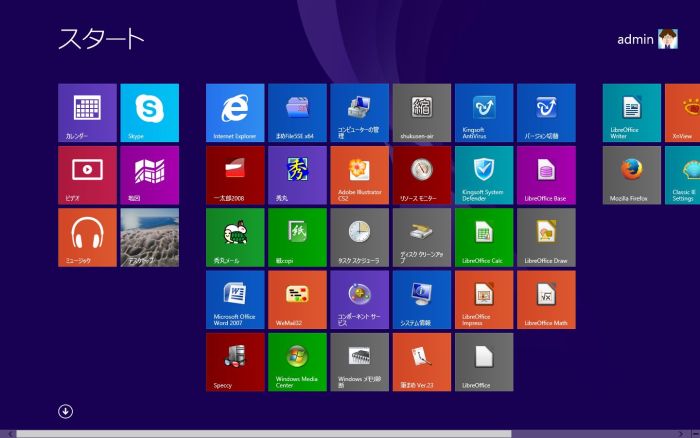
Task: Click the admin profile picture
Action: [668, 40]
